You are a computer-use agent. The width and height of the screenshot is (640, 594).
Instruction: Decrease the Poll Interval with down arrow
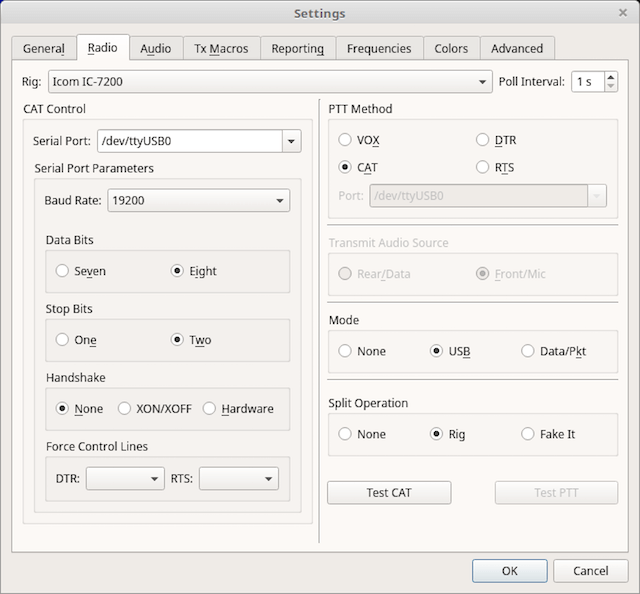(x=610, y=87)
